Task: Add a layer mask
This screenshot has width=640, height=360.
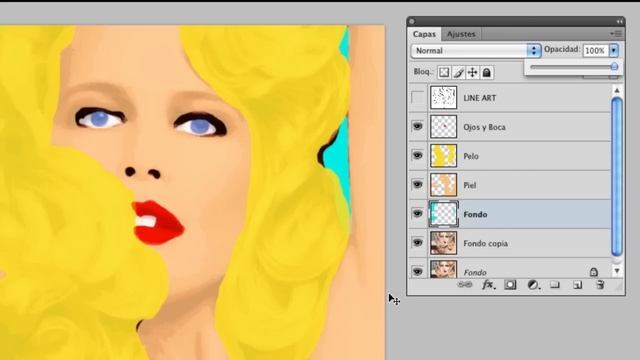Action: click(x=510, y=284)
